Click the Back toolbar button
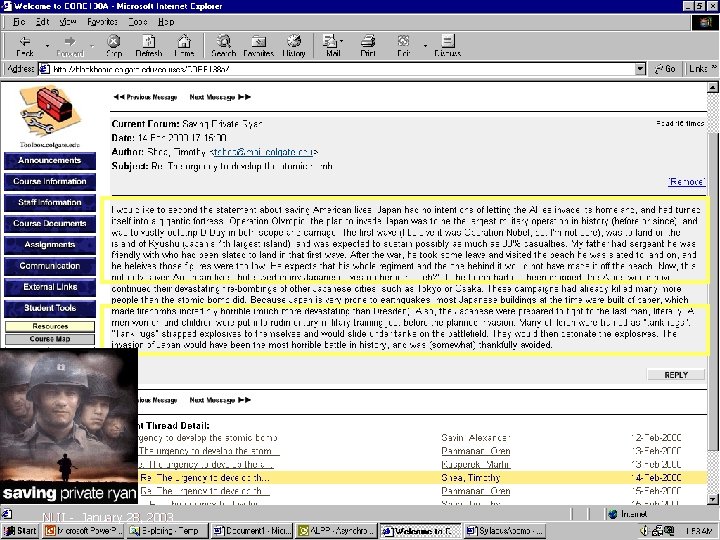Screen dimensions: 720x540 (x=25, y=46)
